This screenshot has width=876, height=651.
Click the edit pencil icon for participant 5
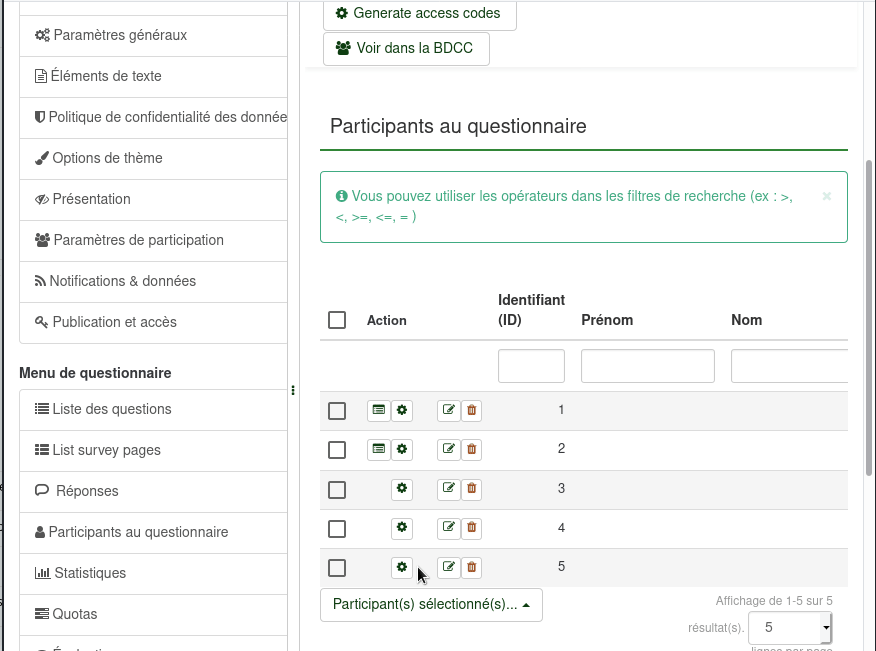click(449, 567)
